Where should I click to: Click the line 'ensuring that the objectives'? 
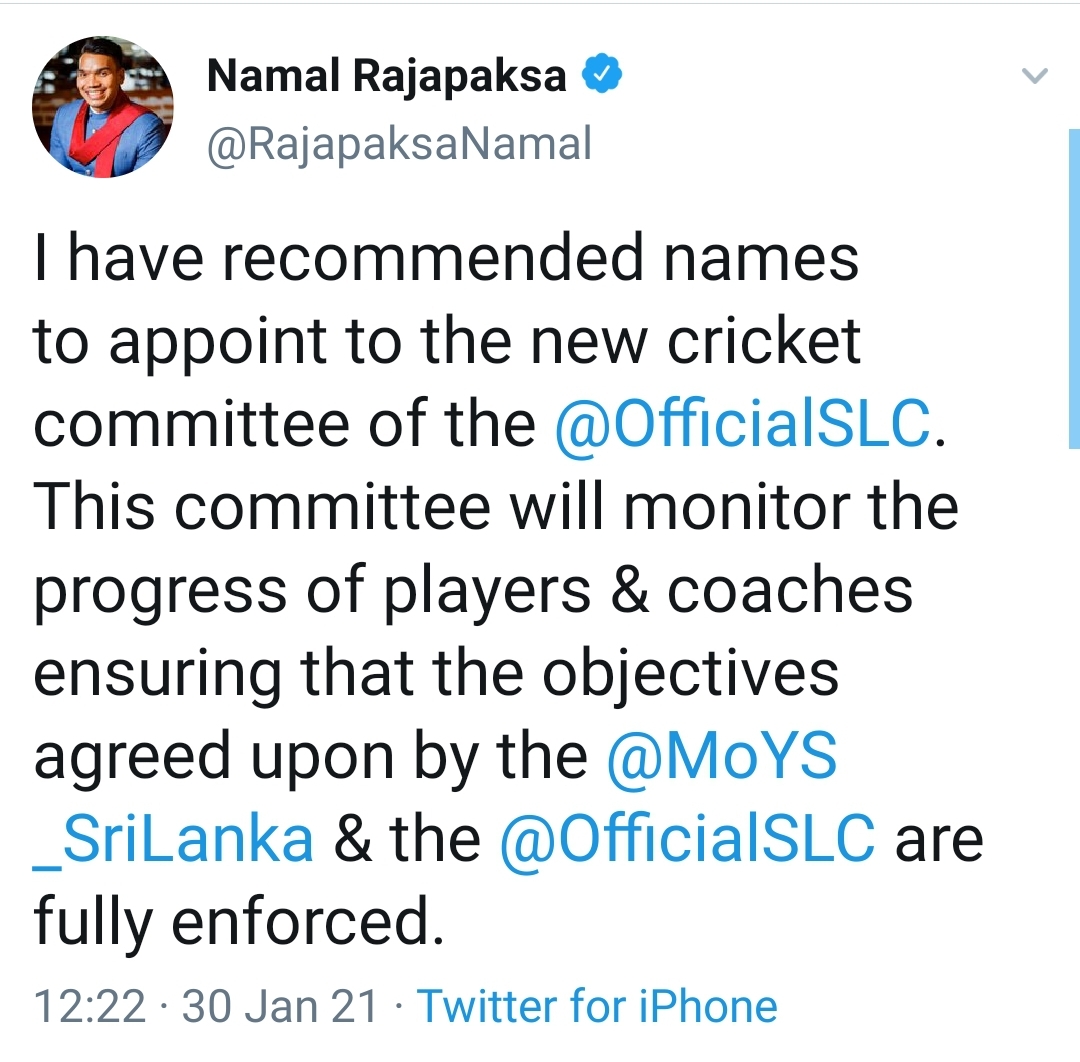click(436, 676)
